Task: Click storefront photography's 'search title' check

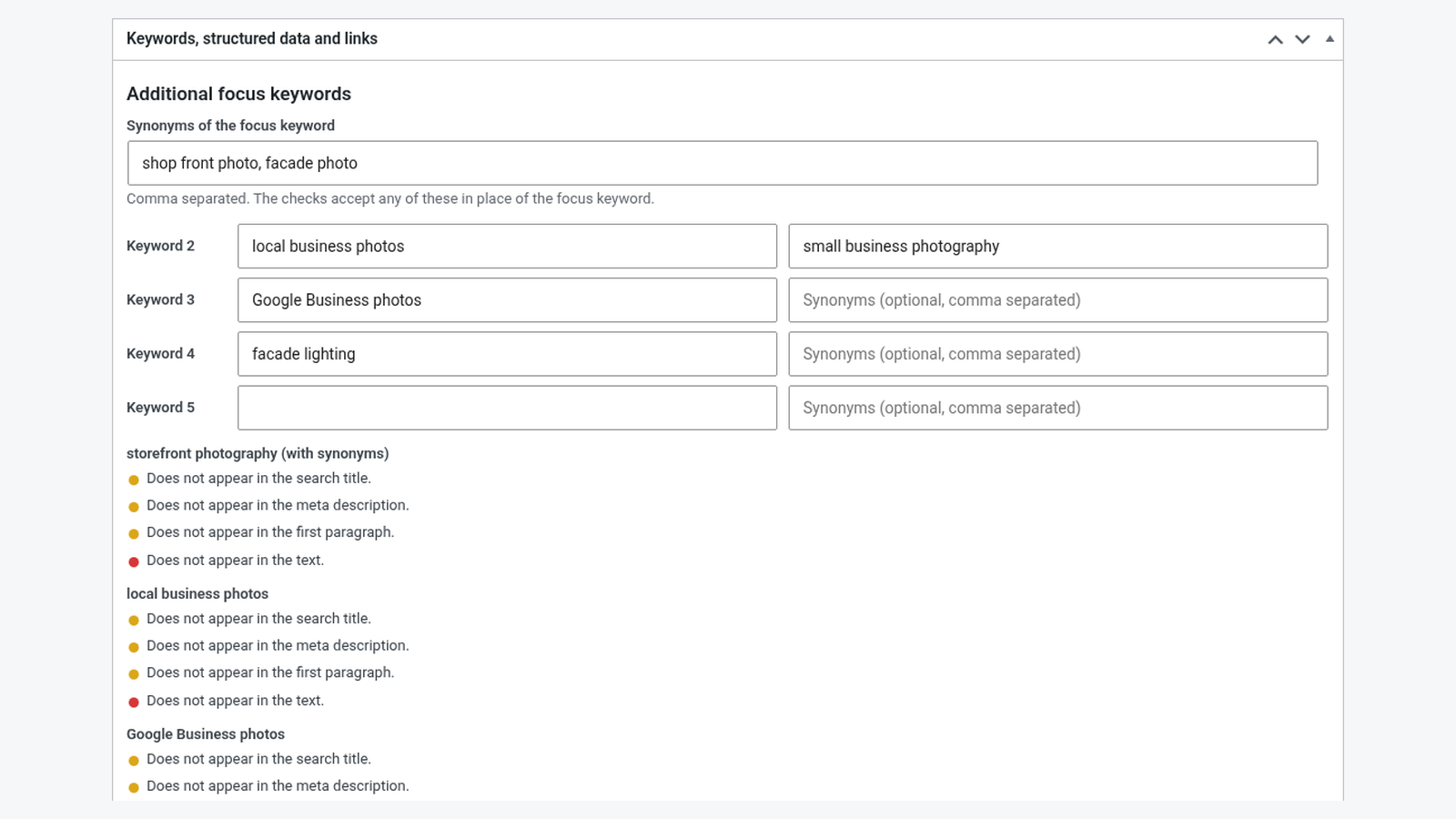Action: tap(258, 478)
